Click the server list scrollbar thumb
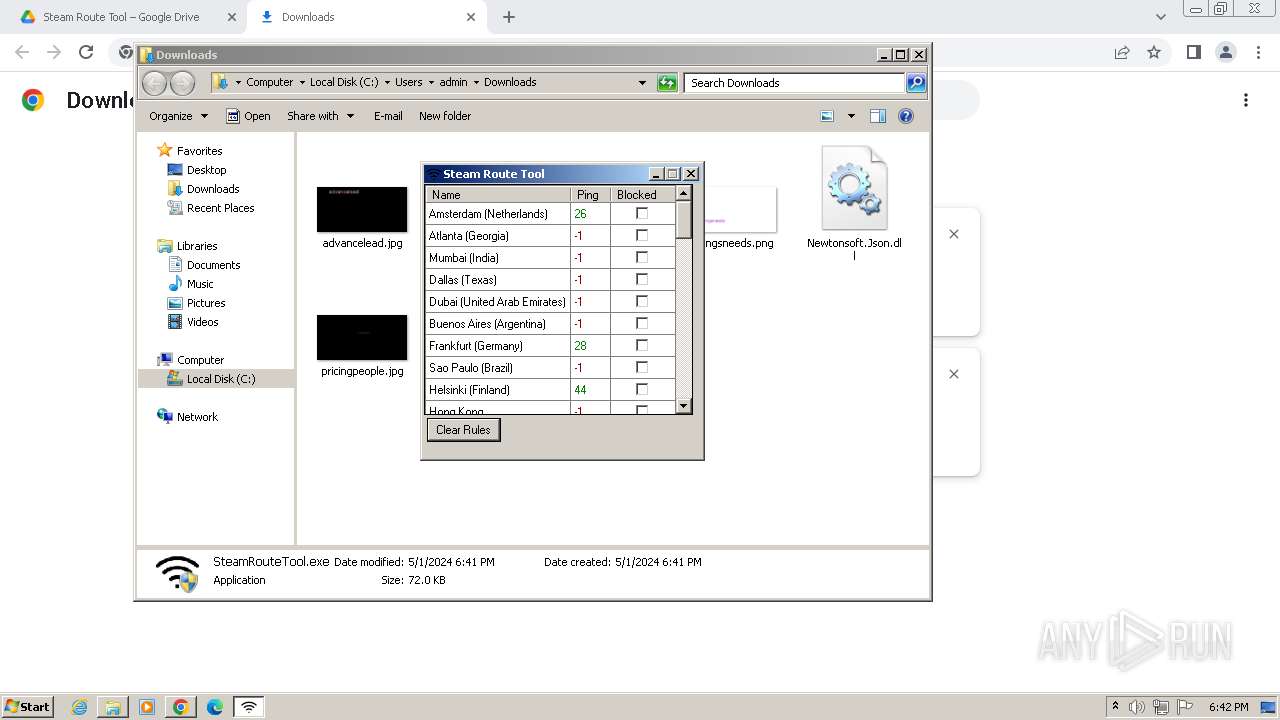The width and height of the screenshot is (1280, 720). click(684, 219)
